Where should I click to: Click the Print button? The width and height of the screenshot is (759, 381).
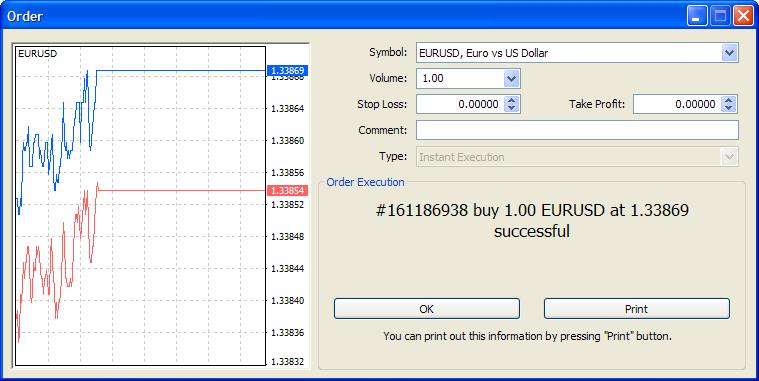pyautogui.click(x=637, y=309)
